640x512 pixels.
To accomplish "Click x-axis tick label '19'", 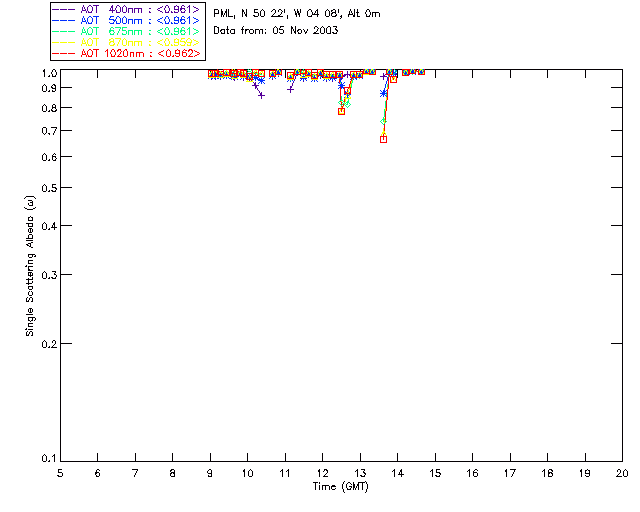I will tap(585, 473).
